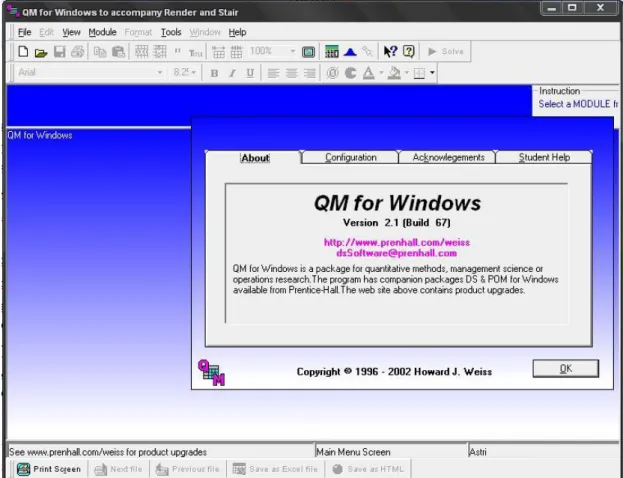Click the 'Version 2.1 (Build 67)' text
Screen dimensions: 623x478
click(397, 223)
